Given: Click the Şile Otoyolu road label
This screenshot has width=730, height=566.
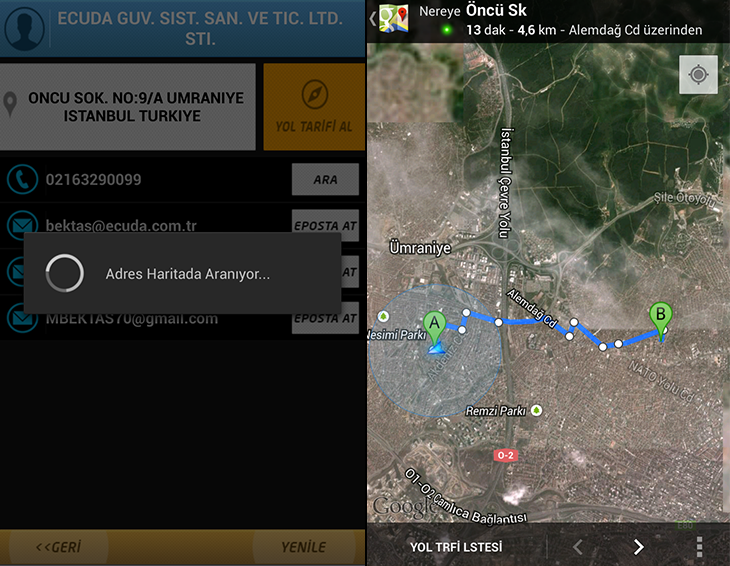Looking at the screenshot, I should click(x=684, y=199).
